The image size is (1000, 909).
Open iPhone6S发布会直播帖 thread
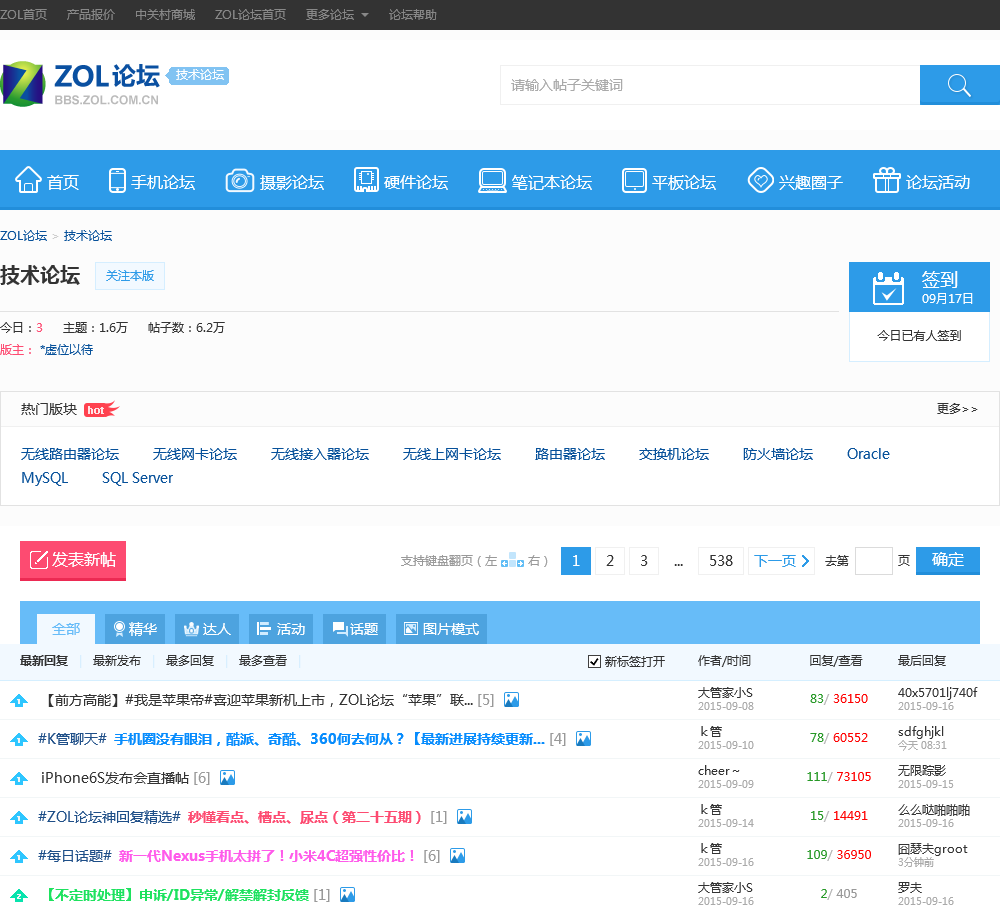115,778
